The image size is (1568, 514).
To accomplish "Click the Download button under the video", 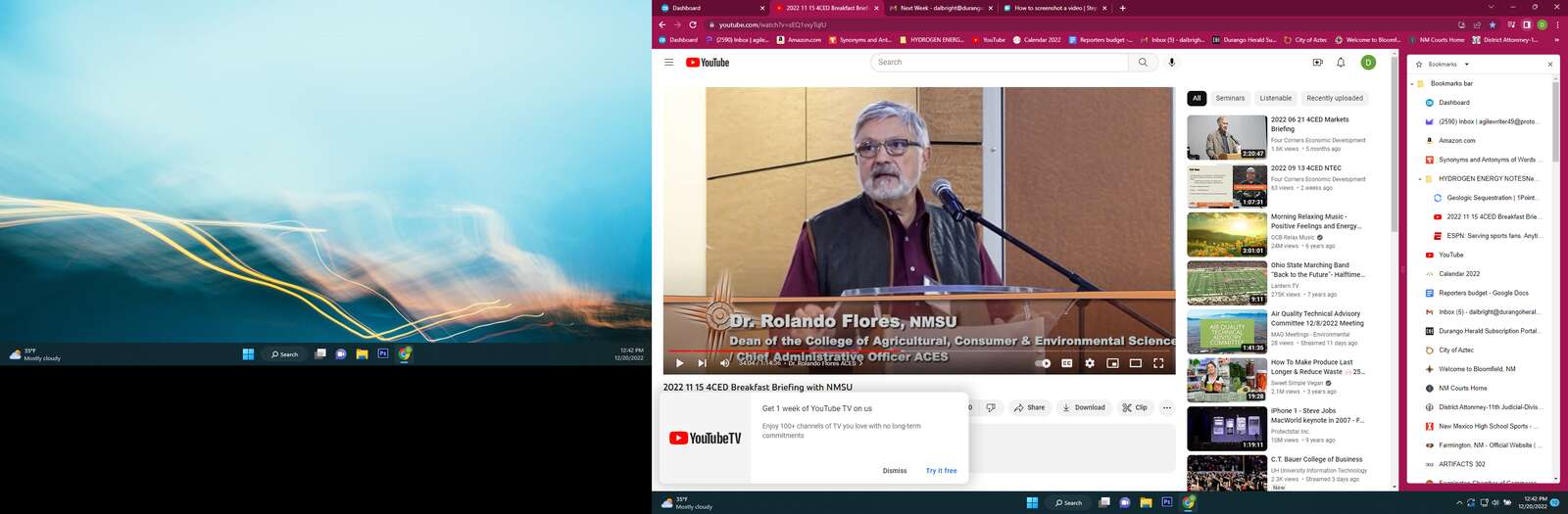I will click(1083, 407).
